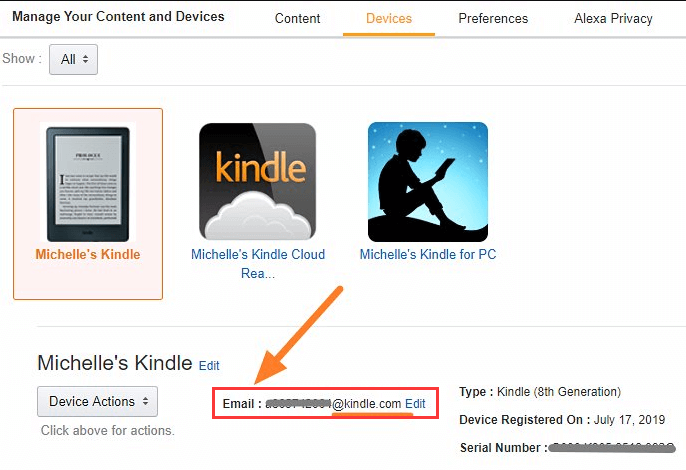Open Michelle's Kindle for PC link
The image size is (686, 470).
428,254
